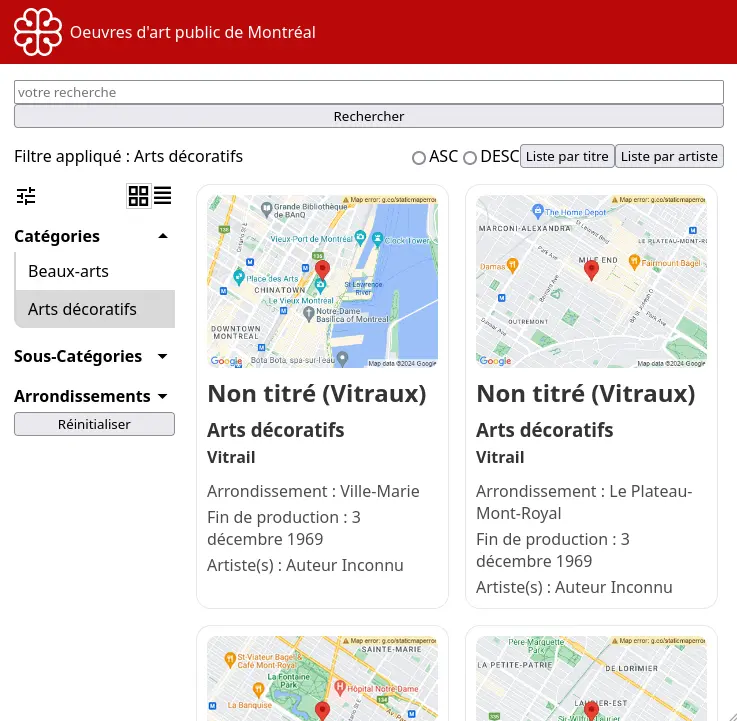
Task: Click Arrondissement : Ville-Marie text
Action: tap(313, 491)
